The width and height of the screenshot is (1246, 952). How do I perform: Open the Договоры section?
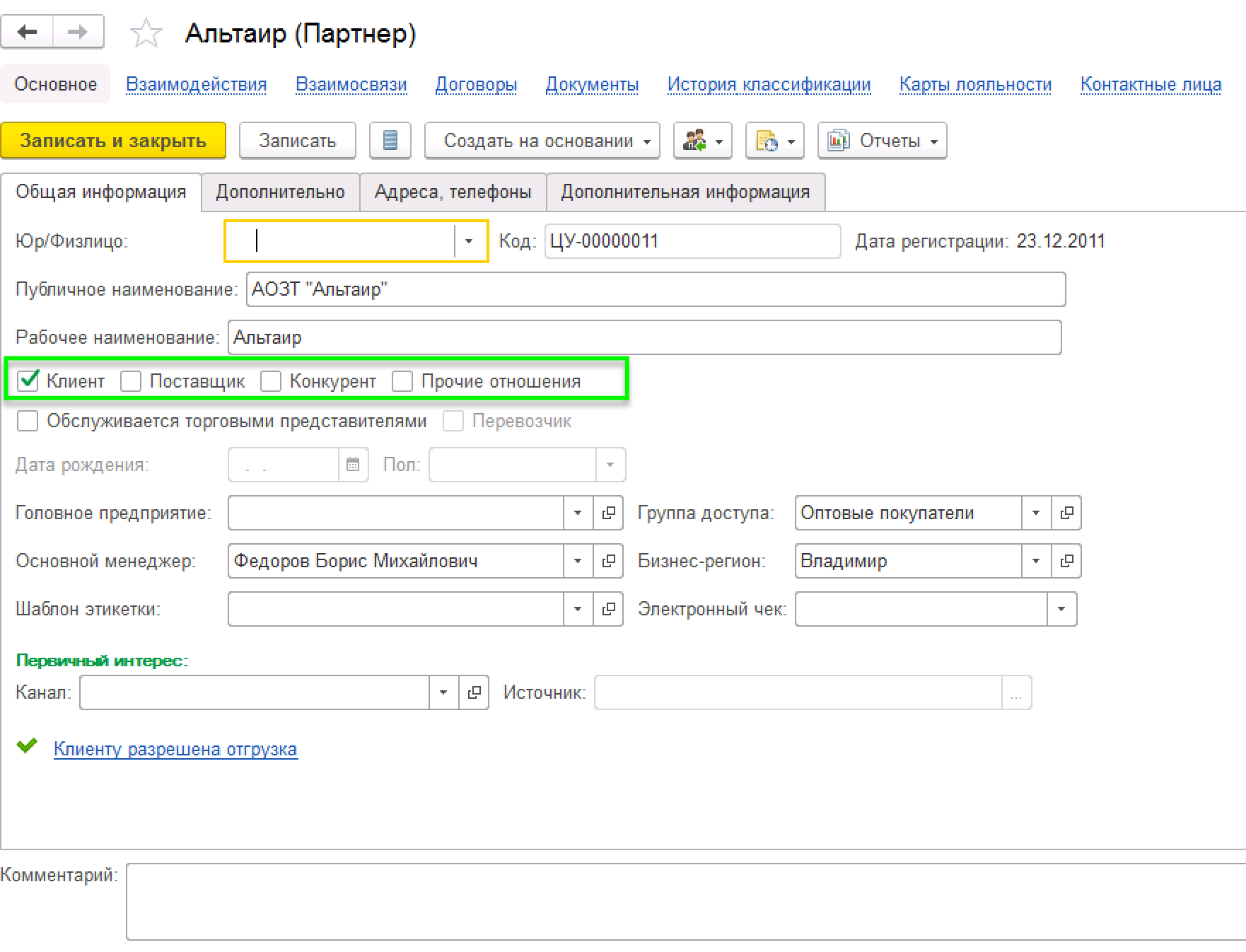(476, 85)
